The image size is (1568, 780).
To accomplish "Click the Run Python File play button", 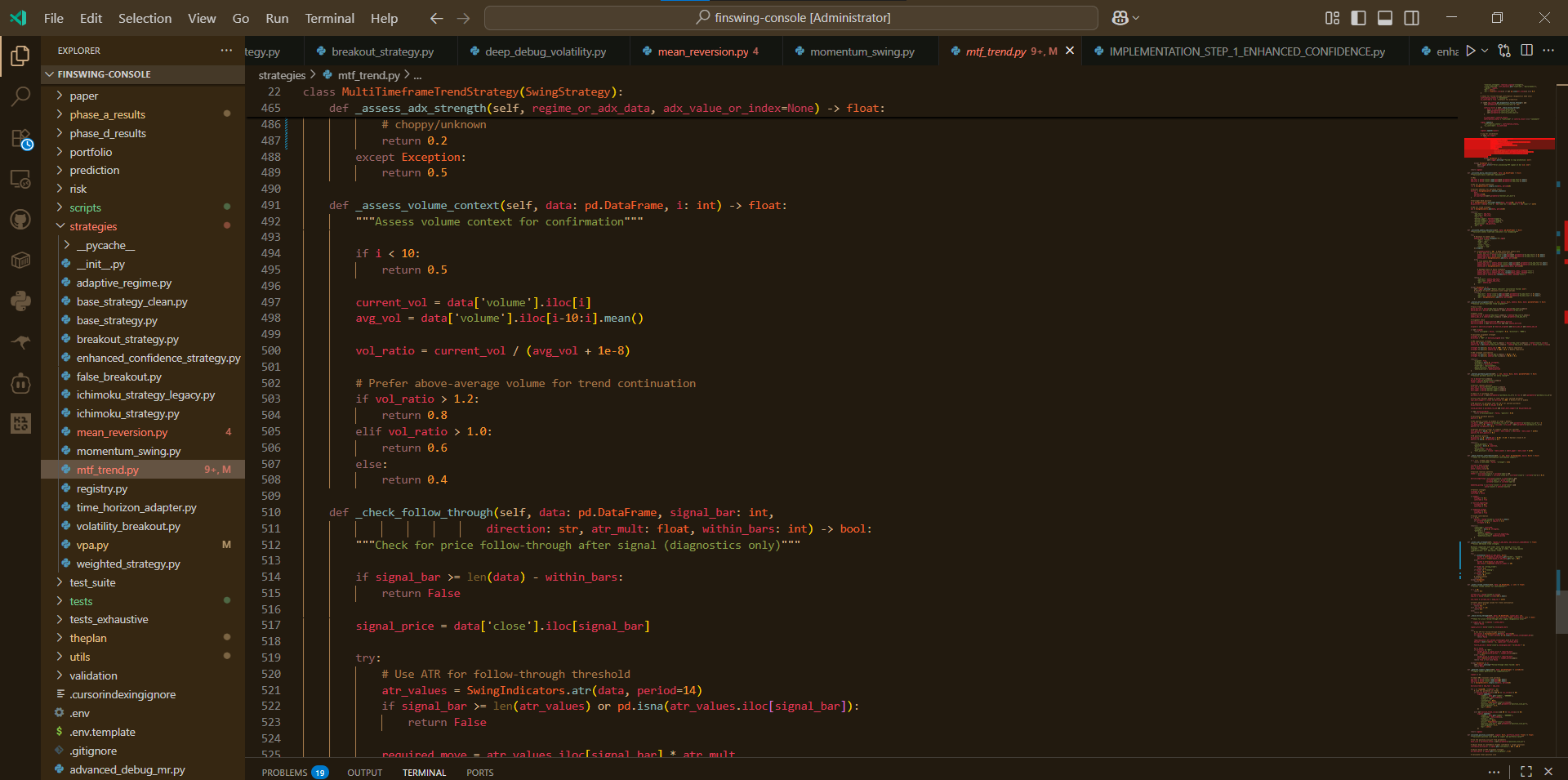I will point(1470,51).
